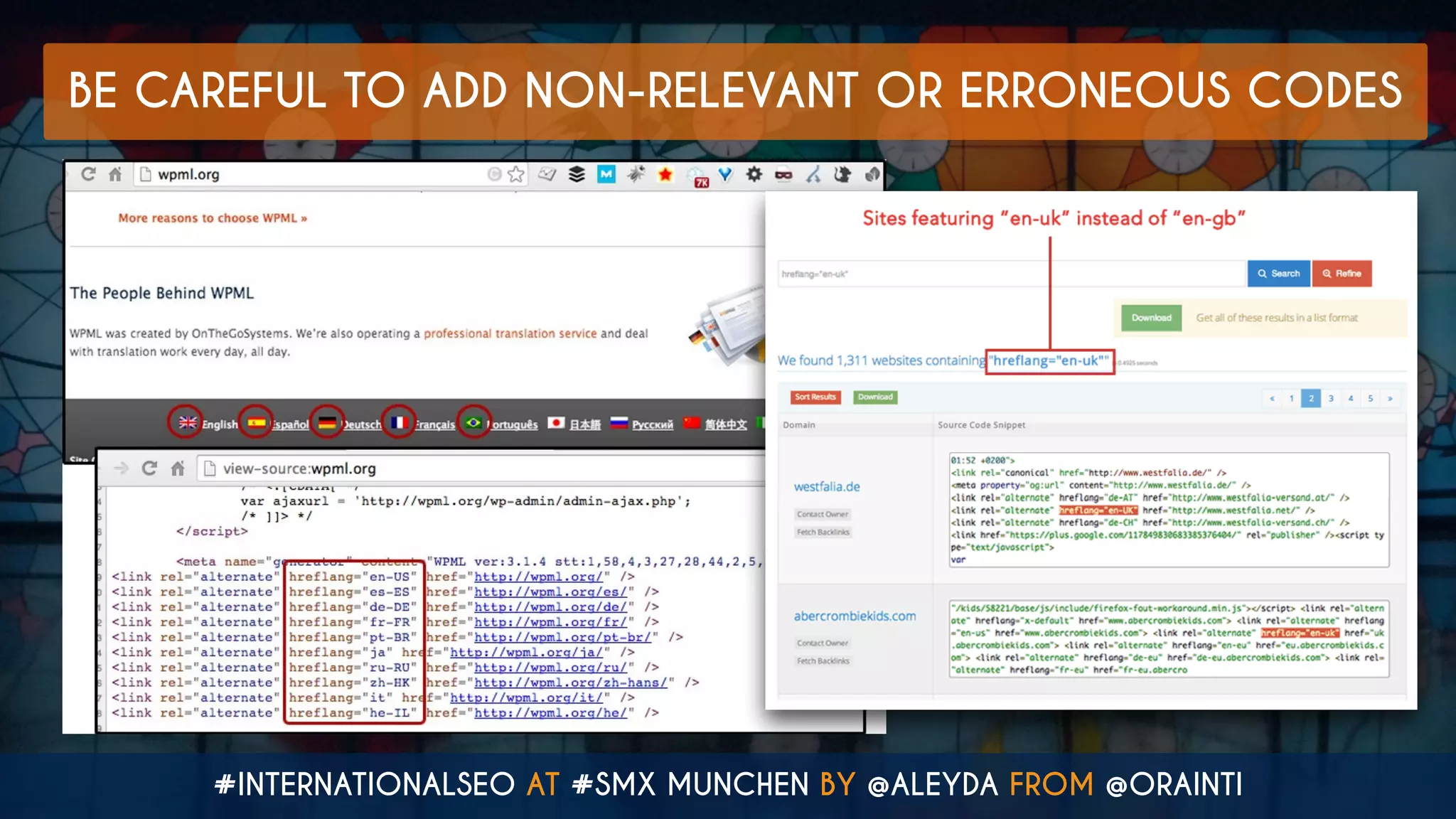
Task: Select the Russian flag for Русский
Action: 619,423
